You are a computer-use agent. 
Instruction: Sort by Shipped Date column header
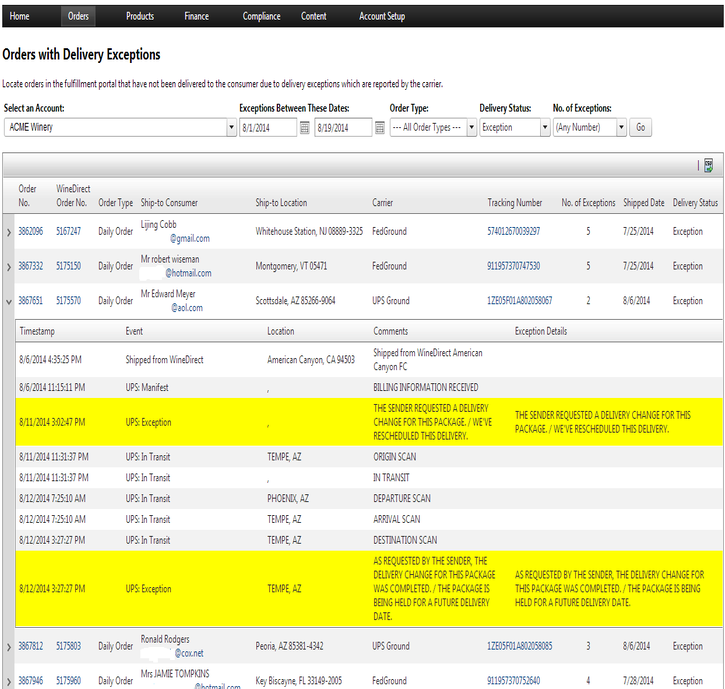[x=644, y=203]
